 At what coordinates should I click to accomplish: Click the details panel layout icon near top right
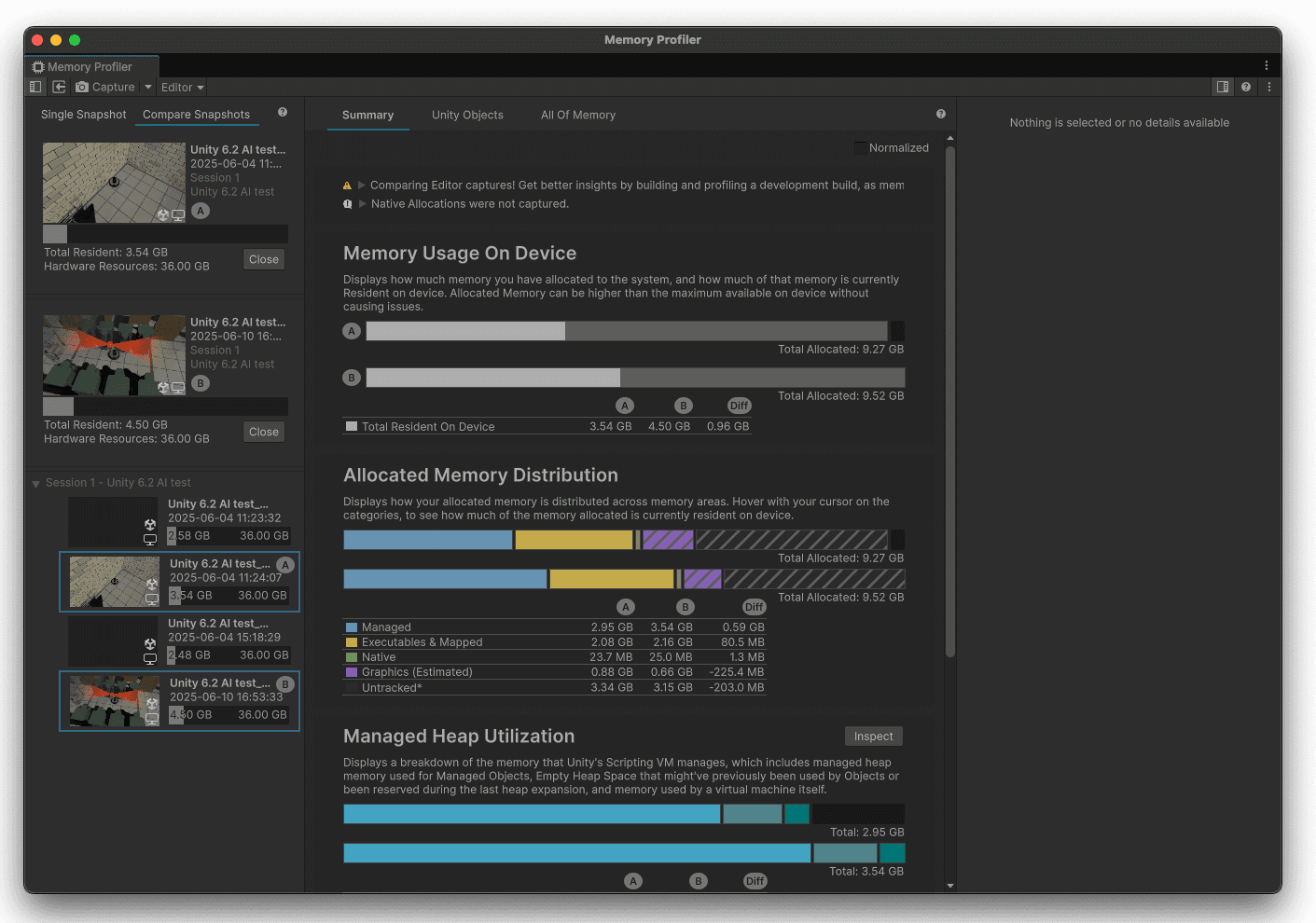pos(1223,87)
